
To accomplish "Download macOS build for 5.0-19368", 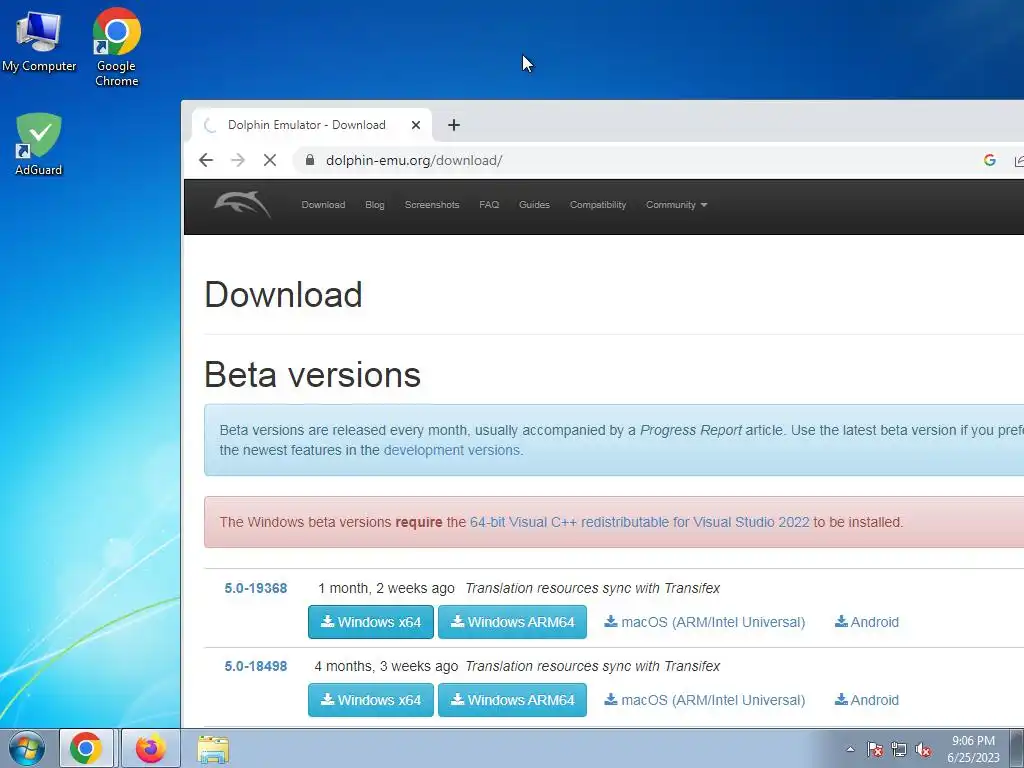I will [705, 622].
